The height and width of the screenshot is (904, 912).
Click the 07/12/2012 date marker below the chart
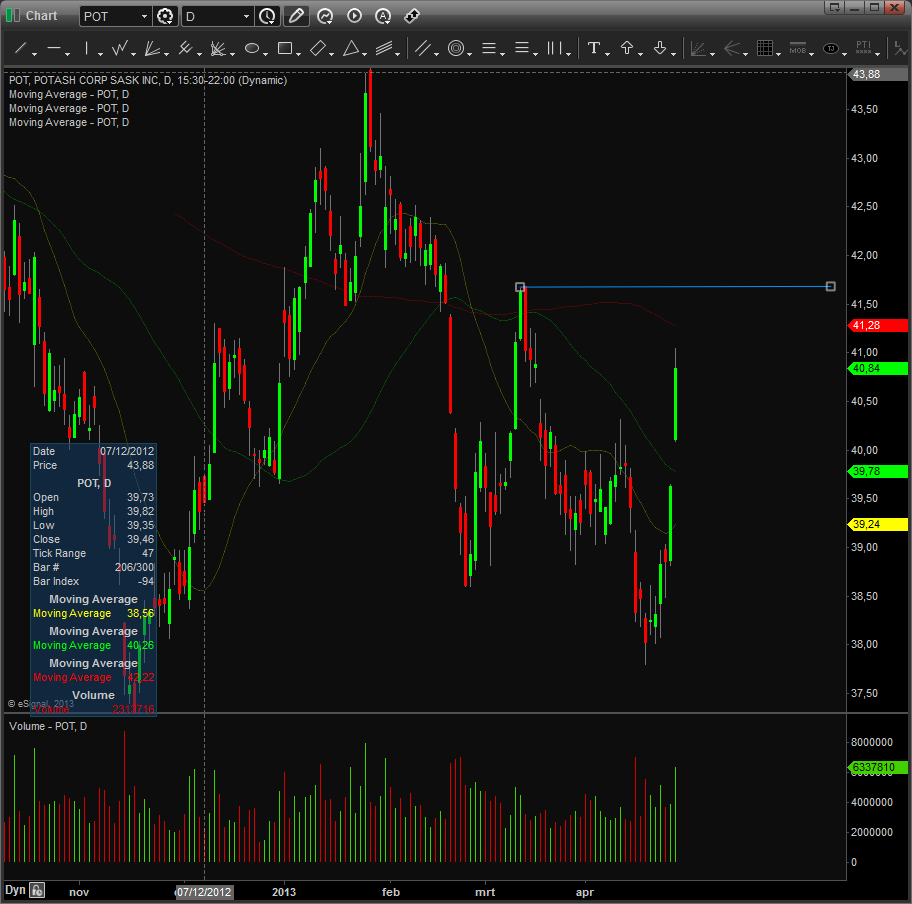(x=204, y=891)
